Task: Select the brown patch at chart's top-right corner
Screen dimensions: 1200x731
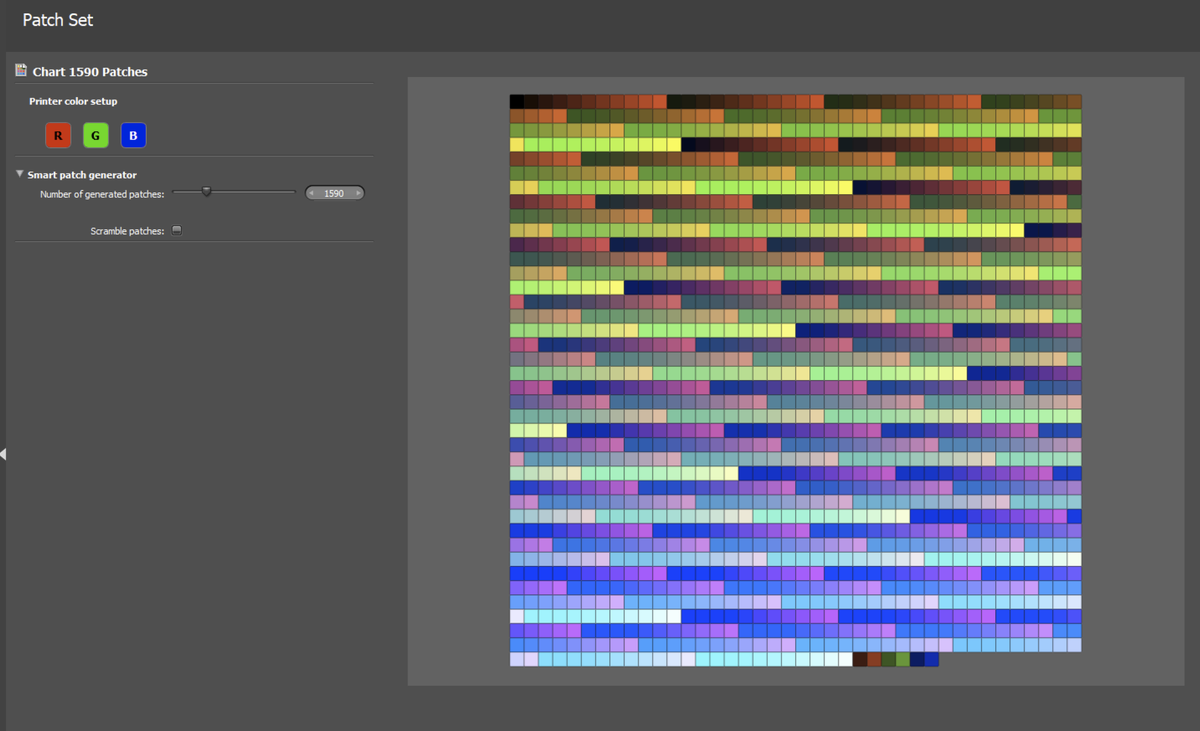Action: [x=1074, y=102]
